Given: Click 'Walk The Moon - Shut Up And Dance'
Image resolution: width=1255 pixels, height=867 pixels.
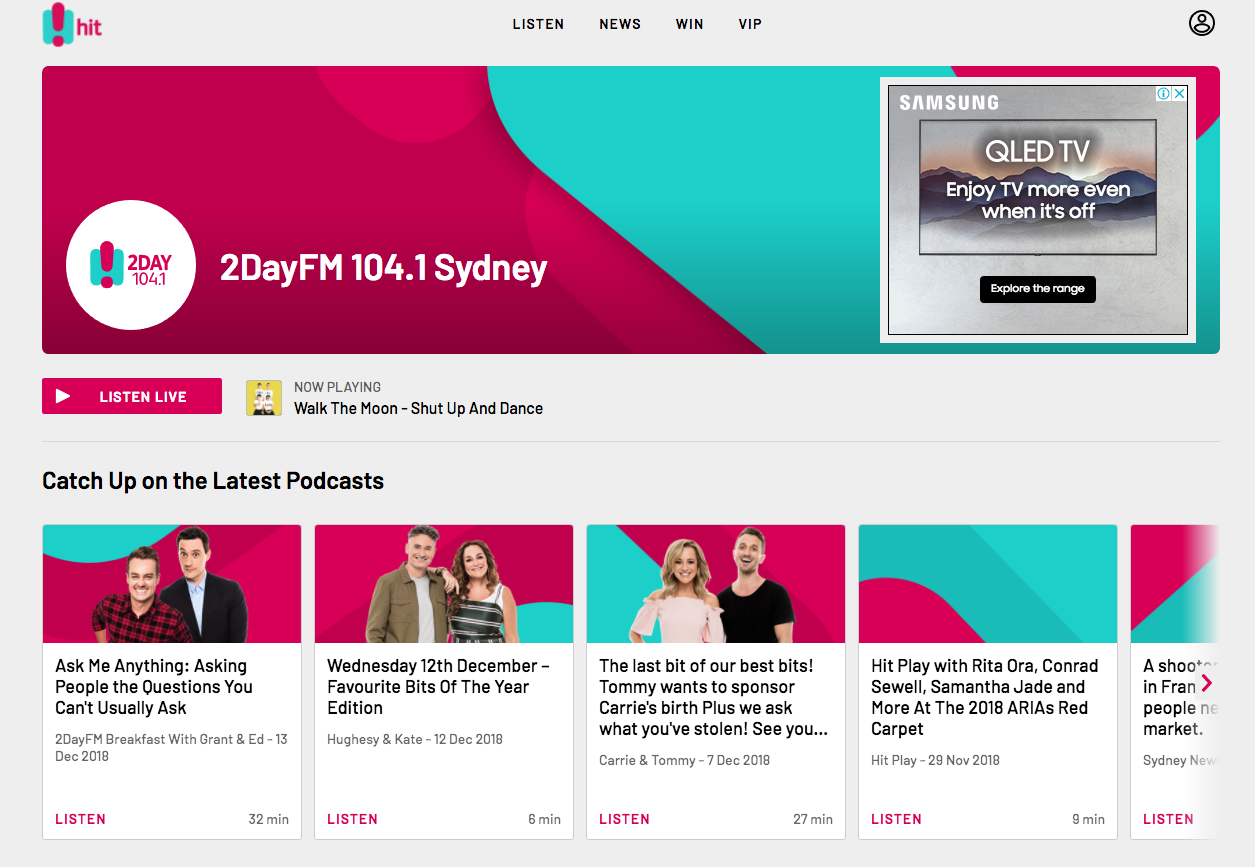Looking at the screenshot, I should coord(418,408).
